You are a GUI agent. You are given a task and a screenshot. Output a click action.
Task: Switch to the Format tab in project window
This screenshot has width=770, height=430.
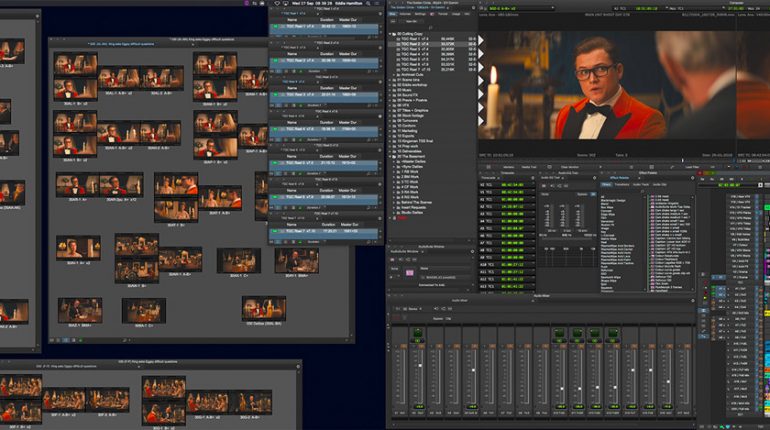[x=443, y=14]
